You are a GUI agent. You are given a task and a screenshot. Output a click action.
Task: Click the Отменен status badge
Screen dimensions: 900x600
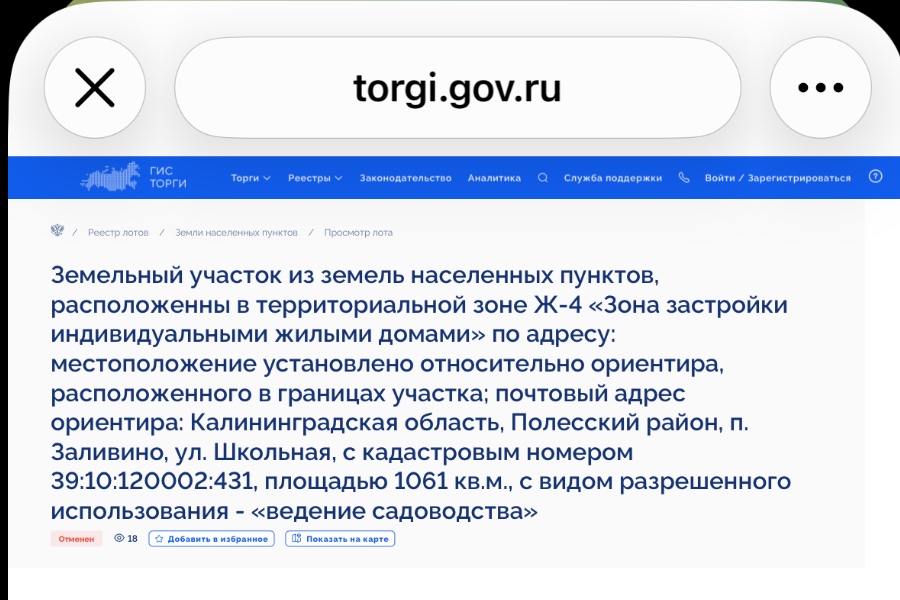(76, 539)
